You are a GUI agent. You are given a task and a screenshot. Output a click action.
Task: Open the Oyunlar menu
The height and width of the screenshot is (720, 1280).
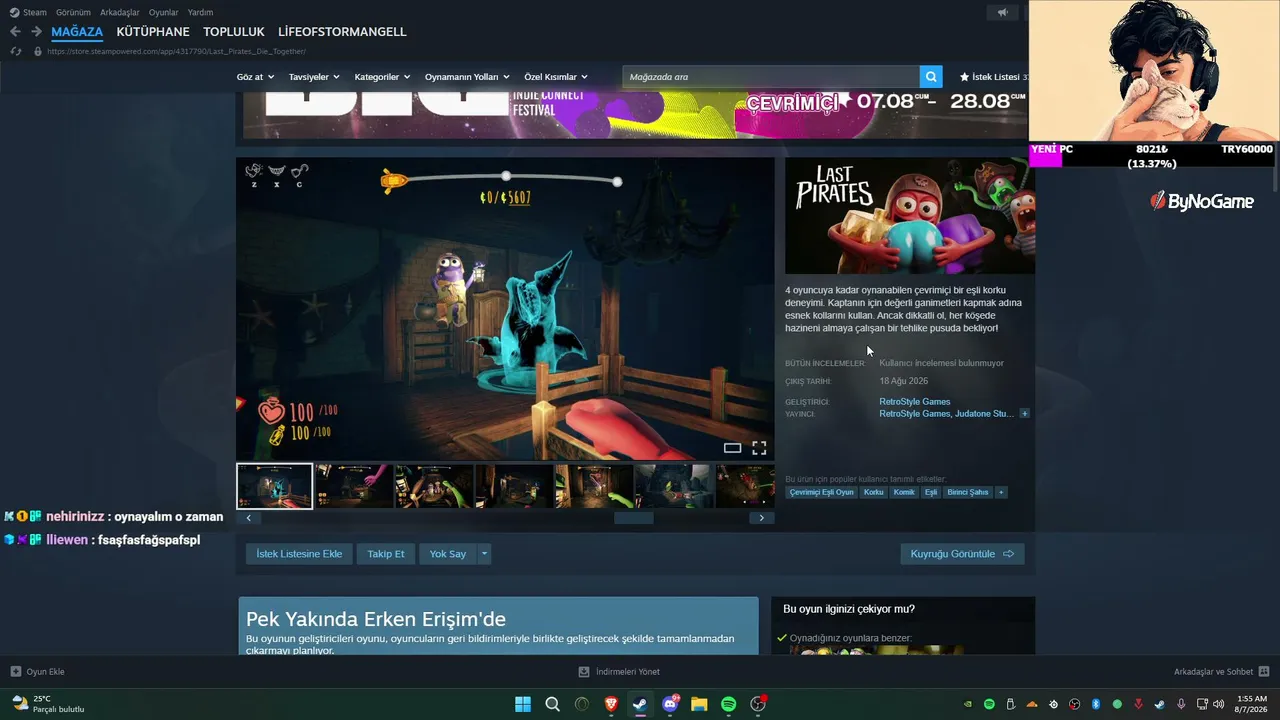point(164,13)
